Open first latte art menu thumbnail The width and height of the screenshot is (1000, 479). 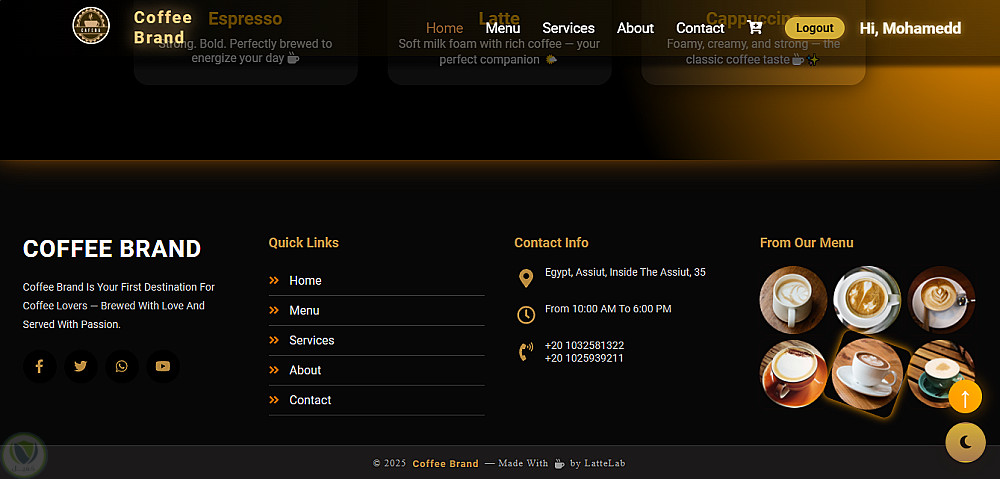[x=793, y=300]
